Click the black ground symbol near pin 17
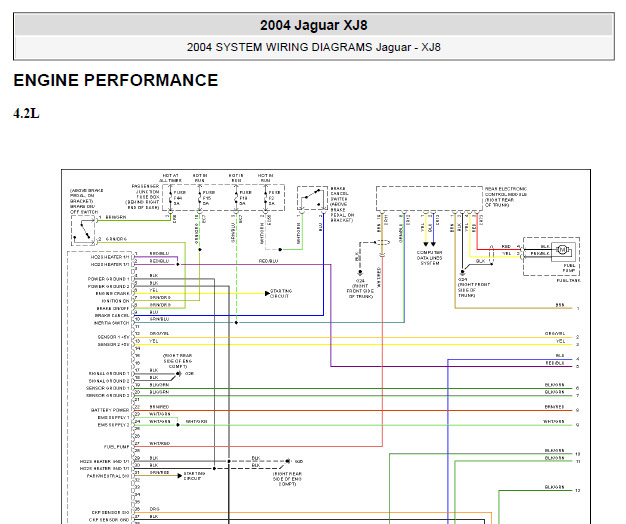626x524 pixels. (x=178, y=374)
